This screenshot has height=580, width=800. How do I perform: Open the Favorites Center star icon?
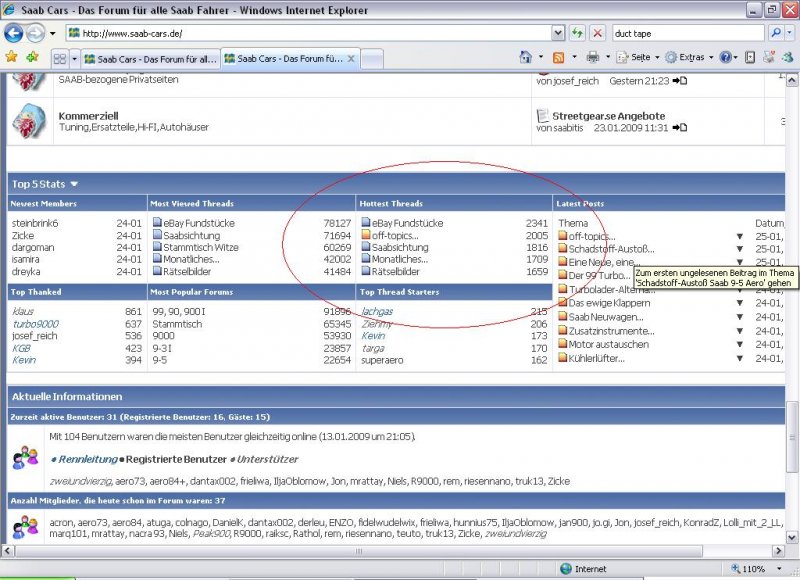pyautogui.click(x=11, y=57)
